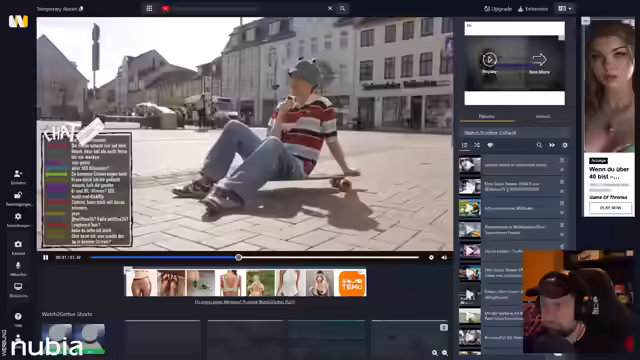Switch to the second tab beside playlists

pyautogui.click(x=542, y=116)
